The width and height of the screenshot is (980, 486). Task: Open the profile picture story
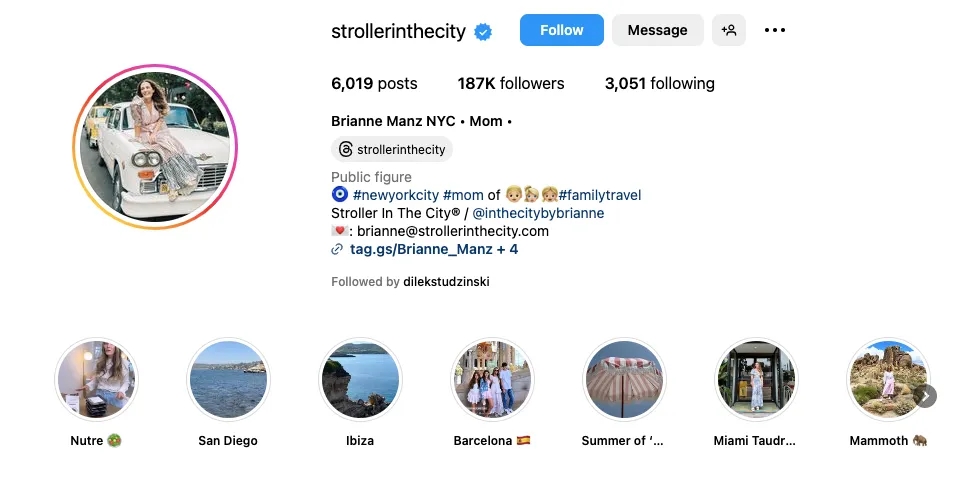pos(155,148)
